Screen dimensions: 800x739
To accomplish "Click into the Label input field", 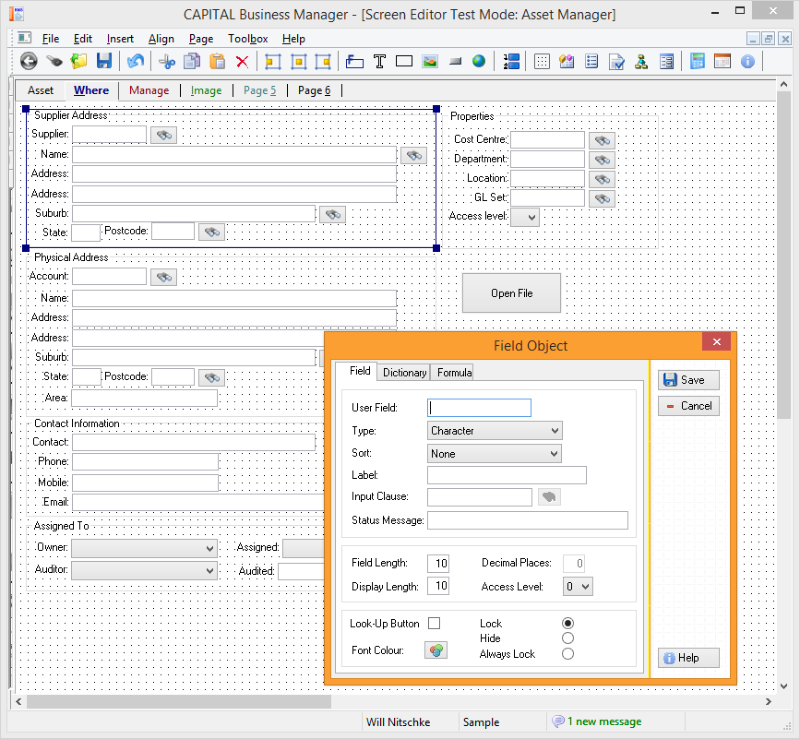I will (x=507, y=475).
